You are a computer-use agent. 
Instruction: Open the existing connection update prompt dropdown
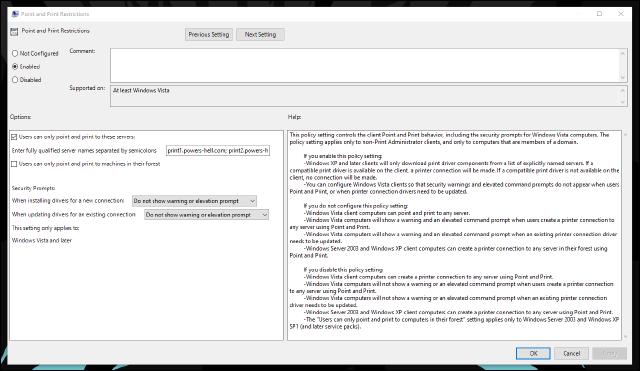207,215
